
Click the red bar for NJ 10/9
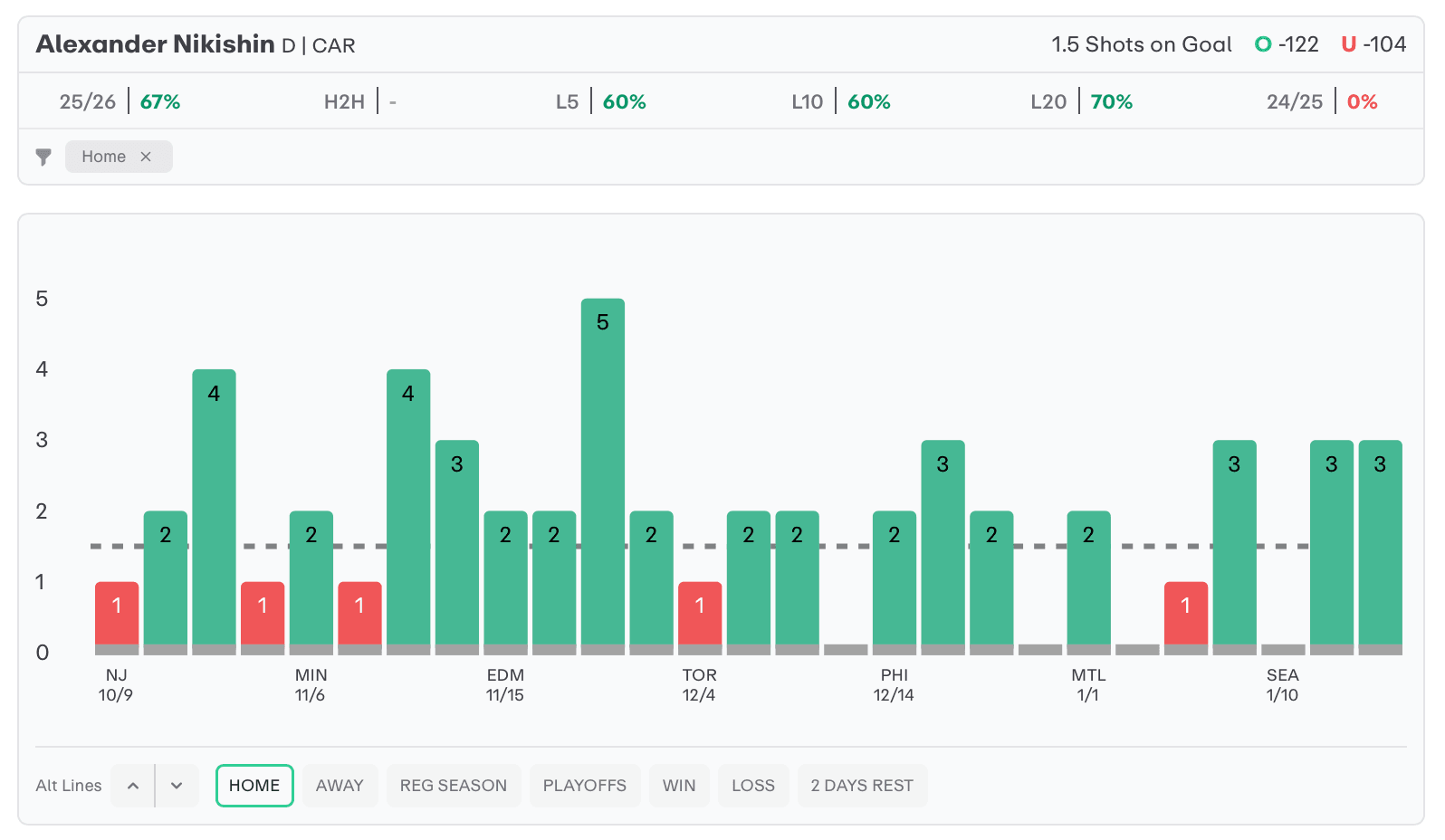tap(117, 613)
